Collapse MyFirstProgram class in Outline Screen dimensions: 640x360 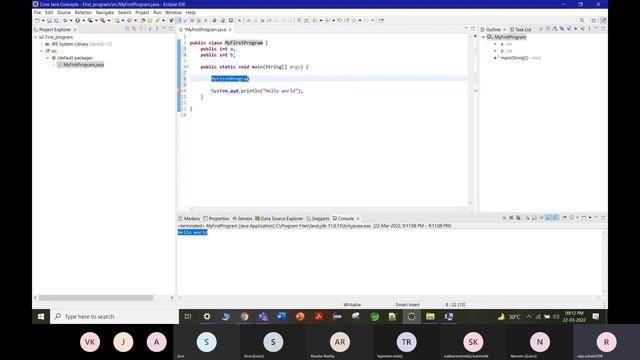tap(484, 37)
